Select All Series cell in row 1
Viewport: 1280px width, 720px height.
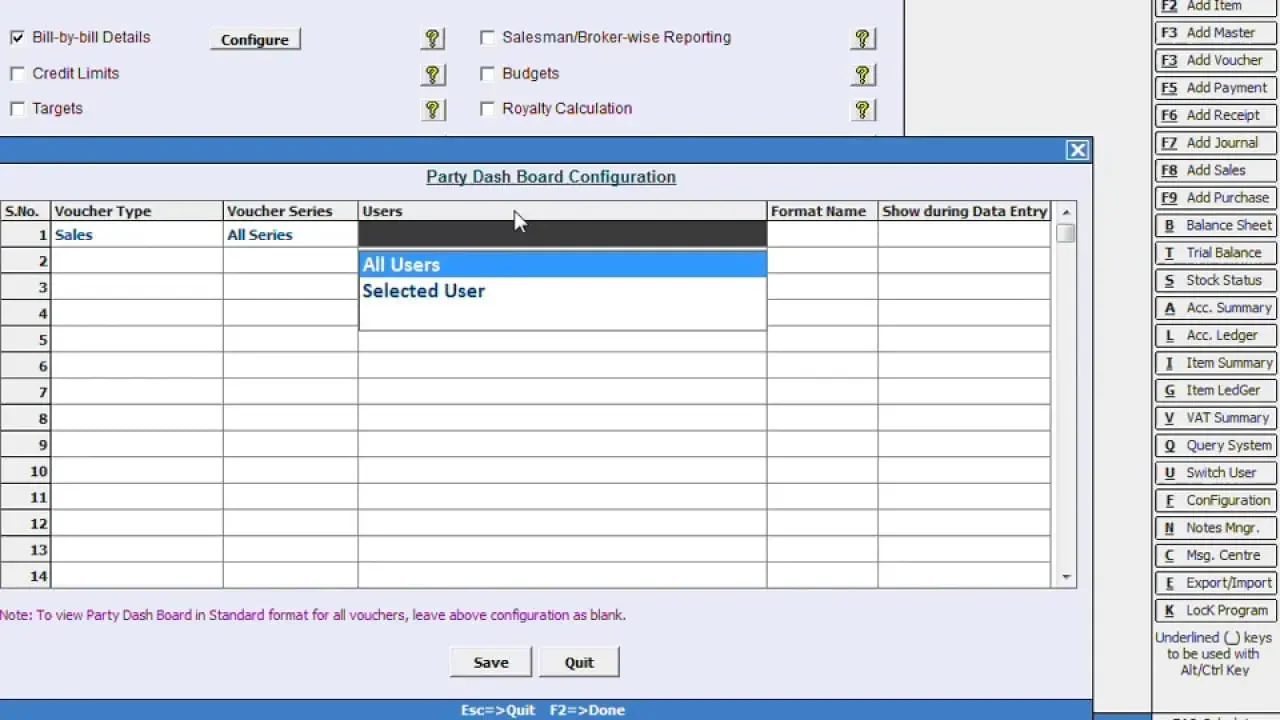click(x=290, y=235)
